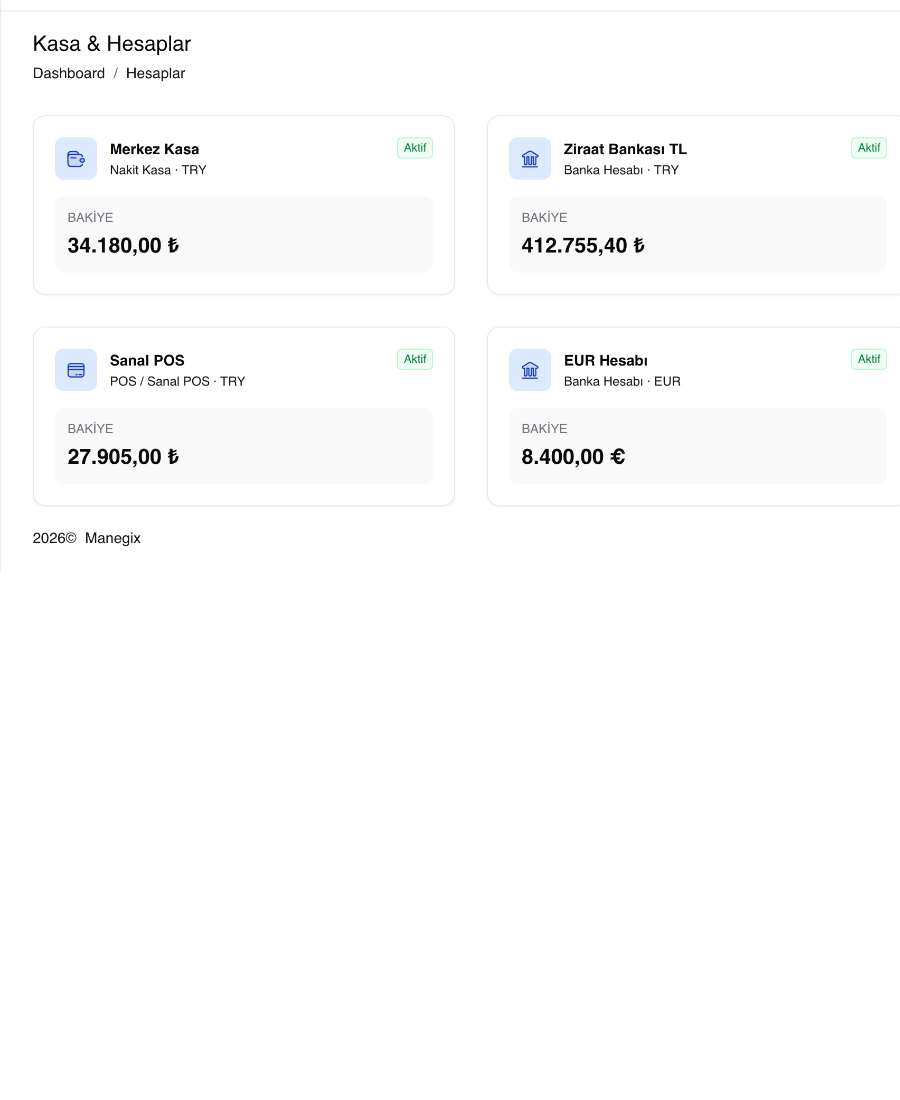Screen dimensions: 900x1100
Task: Select the Sanal POS account title
Action: pos(147,360)
